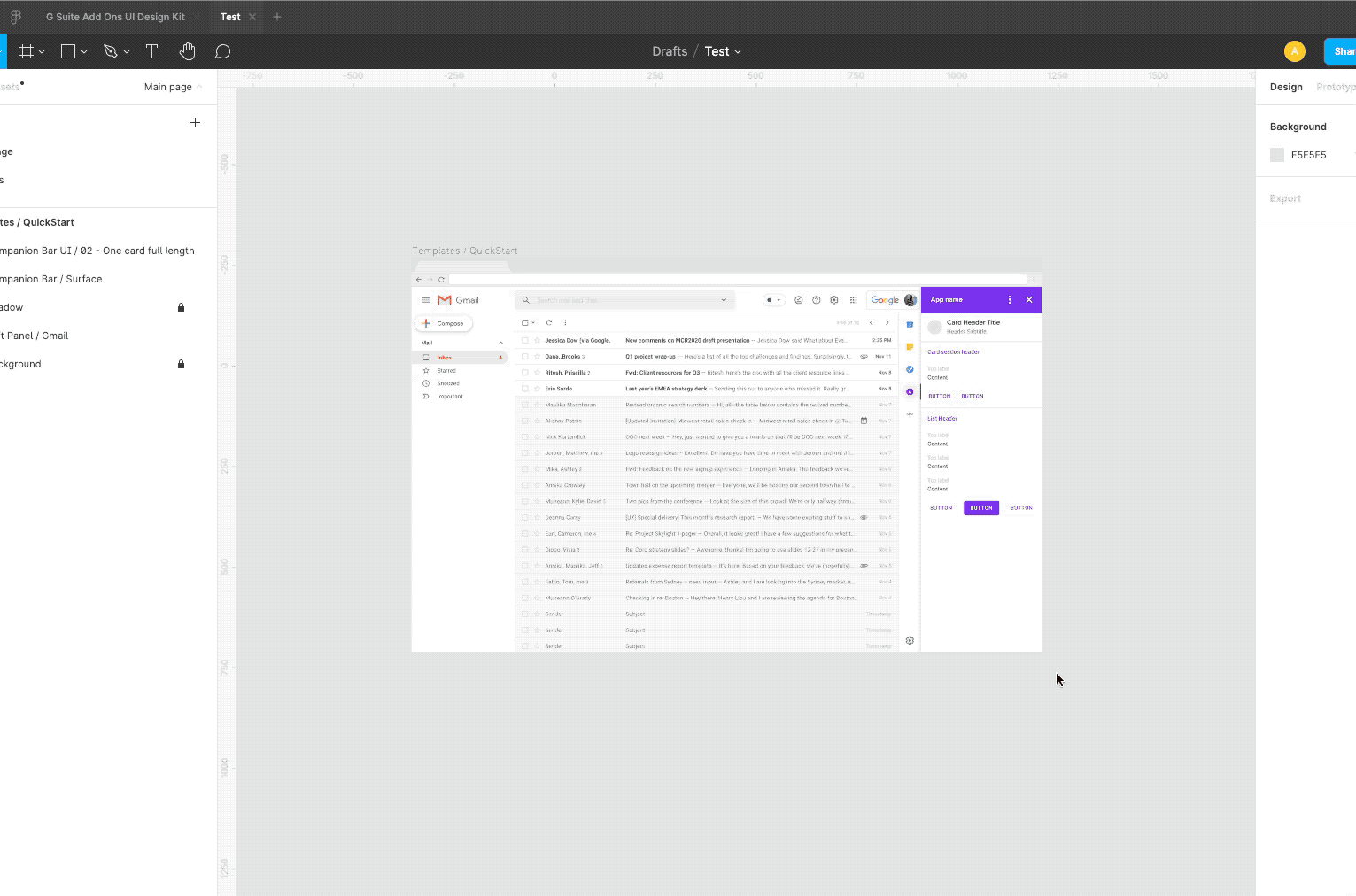This screenshot has width=1356, height=896.
Task: Tick the checkbox on Oana..Brooks email row
Action: tap(525, 357)
